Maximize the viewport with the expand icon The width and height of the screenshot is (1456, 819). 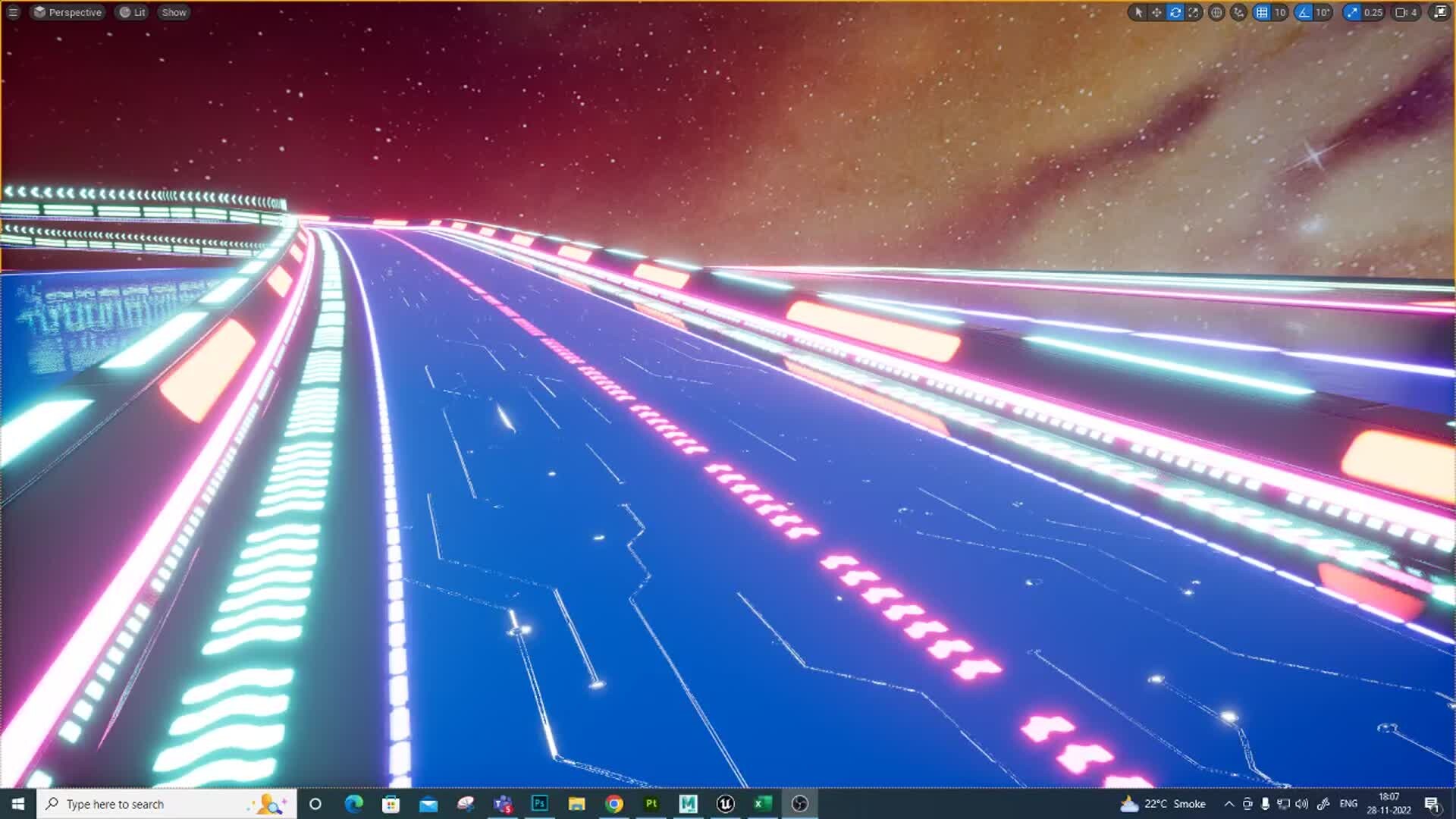pos(1439,12)
